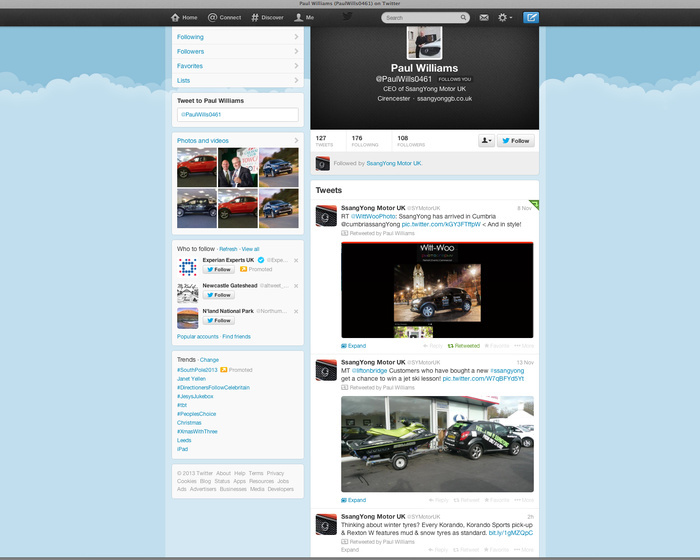700x560 pixels.
Task: Follow Experian Experts UK
Action: [x=219, y=269]
